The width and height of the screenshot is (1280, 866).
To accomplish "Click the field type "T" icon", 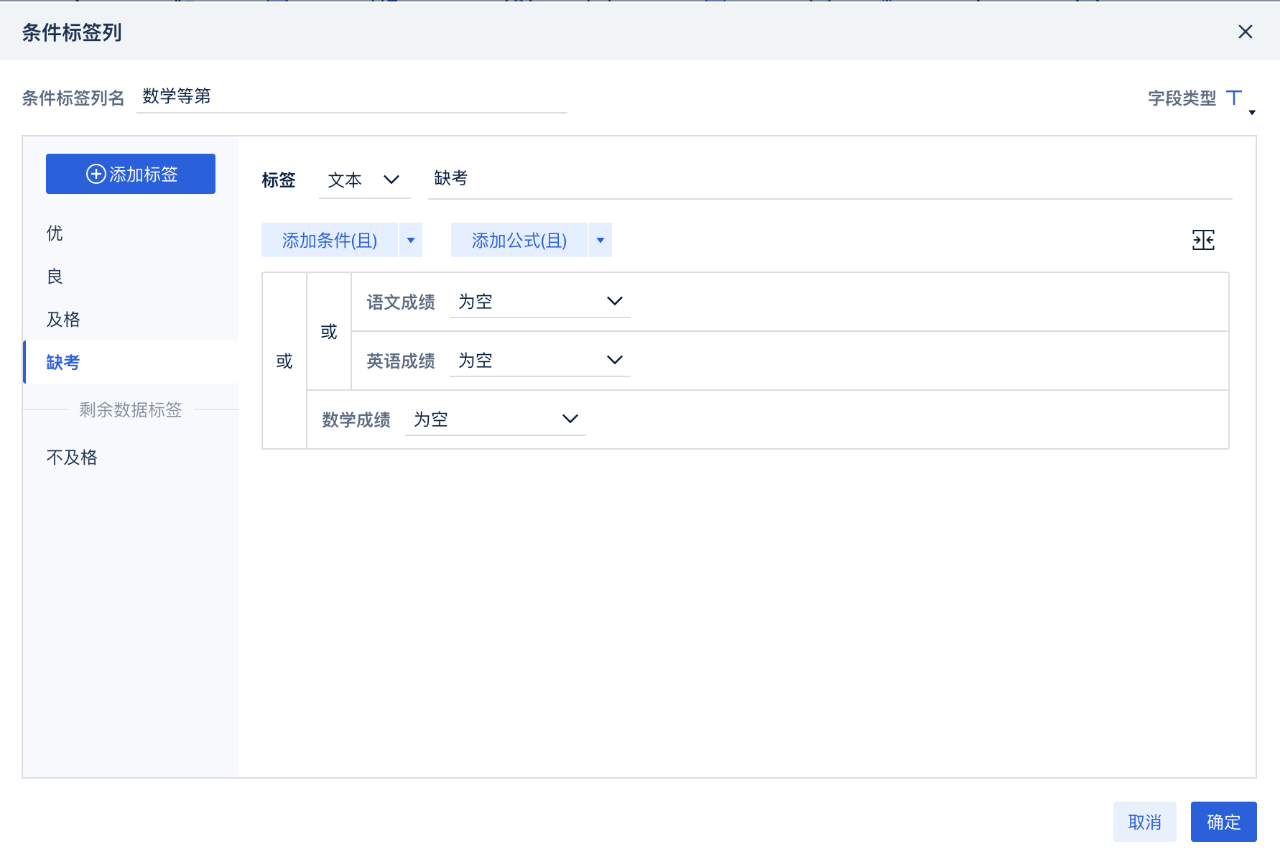I will point(1233,97).
